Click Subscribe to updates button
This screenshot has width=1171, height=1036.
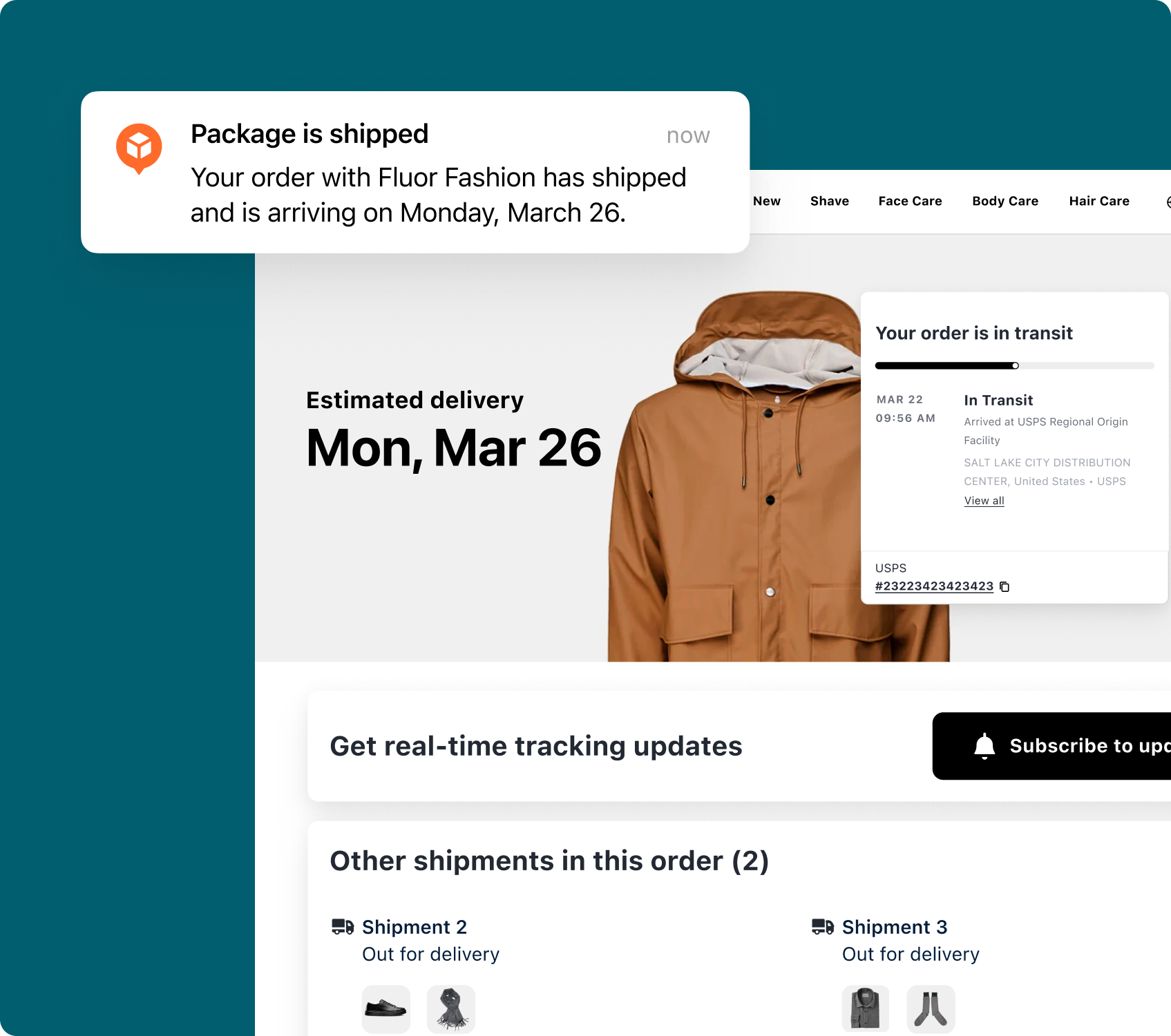1051,746
